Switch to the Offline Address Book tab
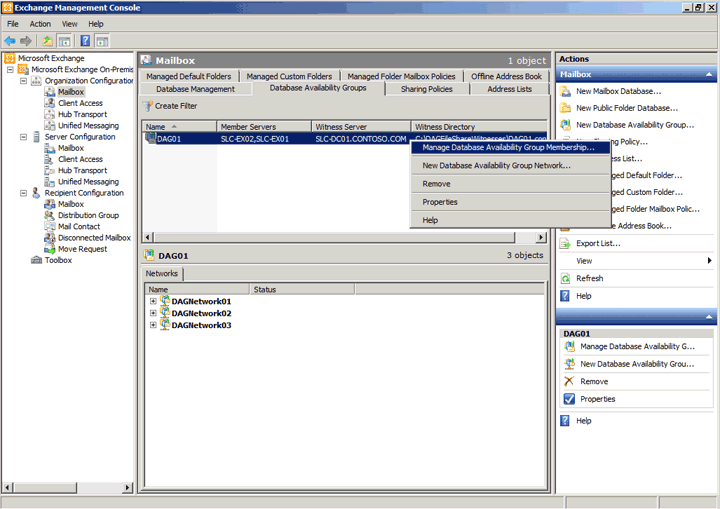This screenshot has height=509, width=720. click(506, 76)
